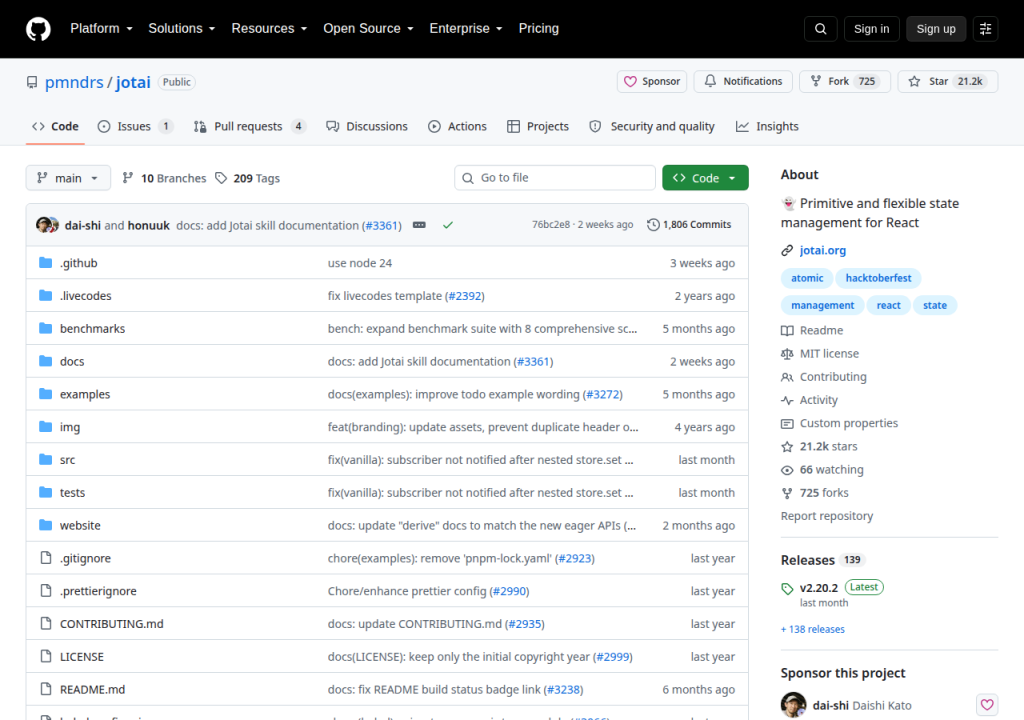Open the 1,806 Commits history link
The image size is (1024, 720).
click(689, 225)
